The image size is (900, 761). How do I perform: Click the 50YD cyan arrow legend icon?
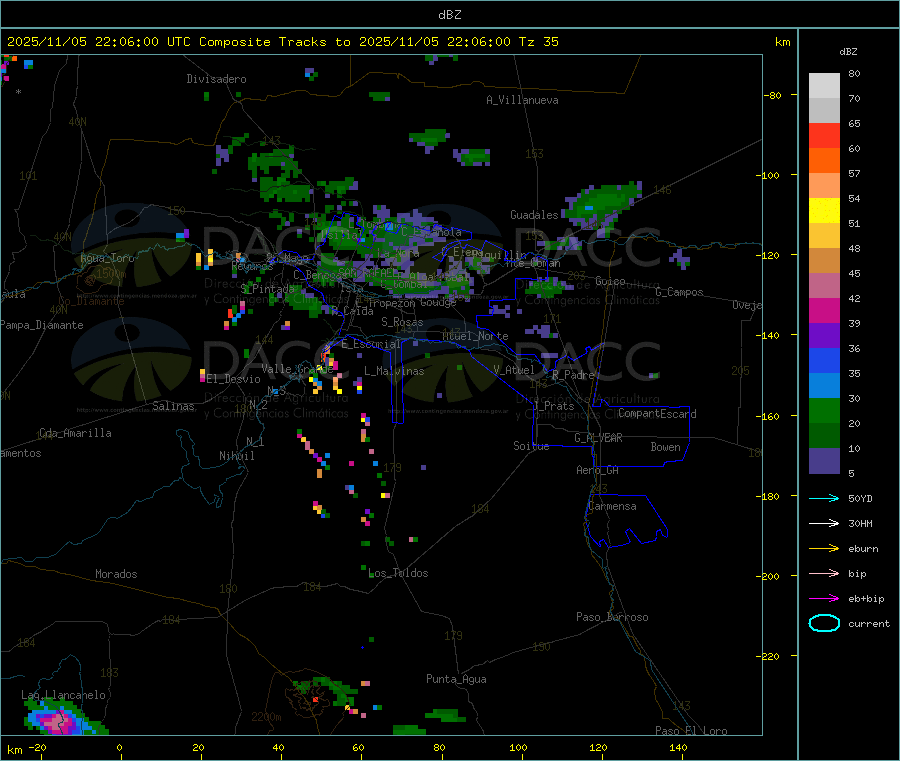click(824, 498)
